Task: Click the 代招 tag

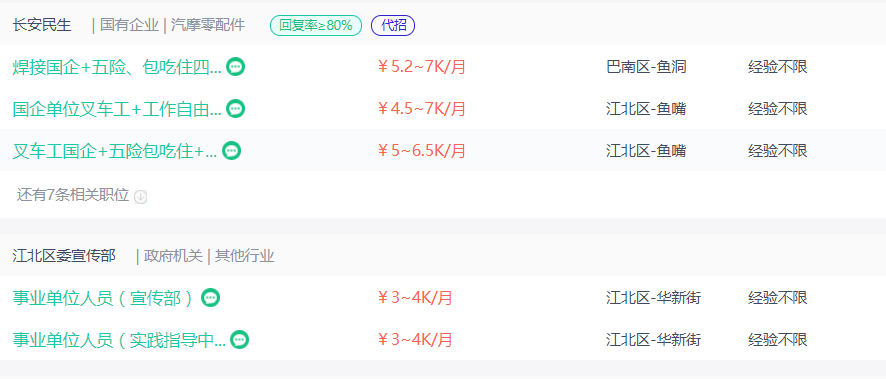Action: [x=393, y=25]
